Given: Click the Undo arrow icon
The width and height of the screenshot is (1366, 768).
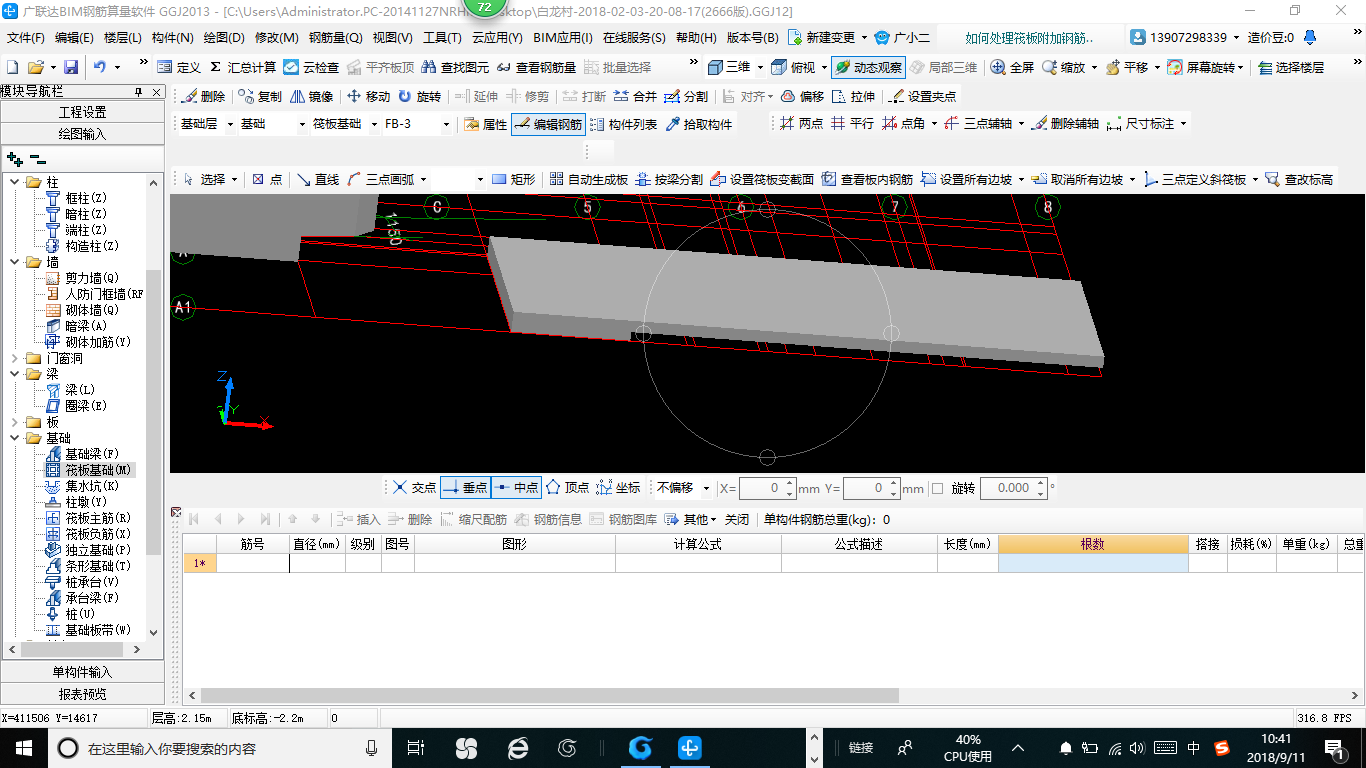Looking at the screenshot, I should (x=100, y=67).
